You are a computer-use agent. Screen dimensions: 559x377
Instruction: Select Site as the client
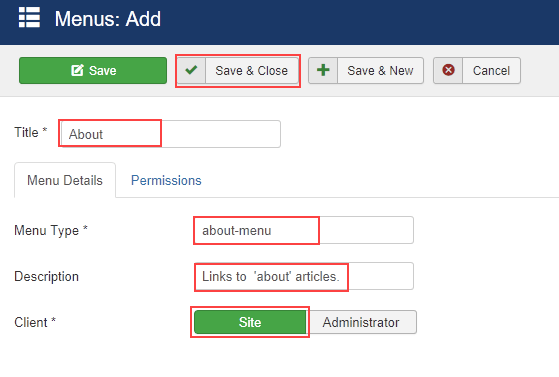(x=250, y=322)
